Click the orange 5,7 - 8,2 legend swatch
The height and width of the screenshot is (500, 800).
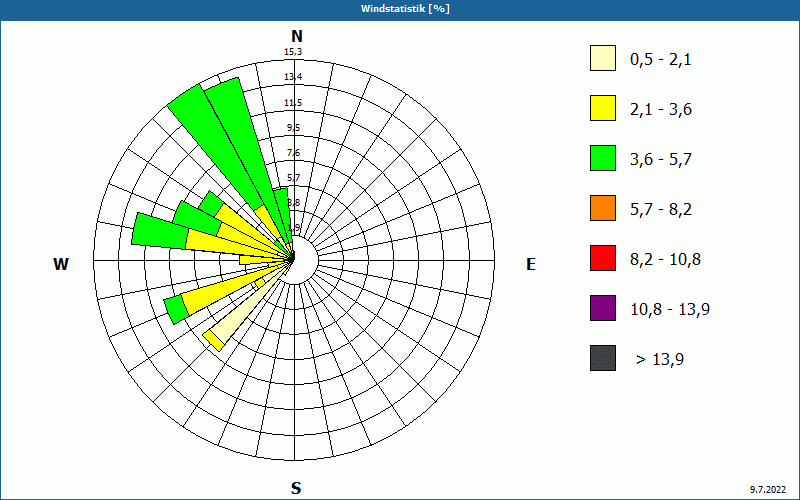tap(603, 208)
